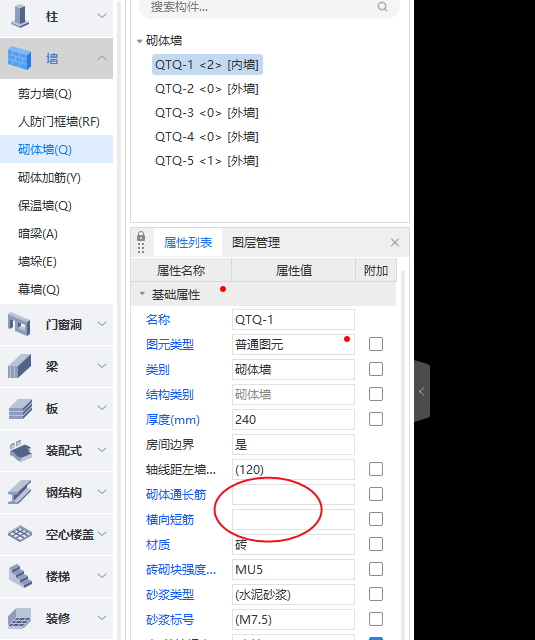This screenshot has width=535, height=640.
Task: Click the slab (板) category icon
Action: pos(20,409)
